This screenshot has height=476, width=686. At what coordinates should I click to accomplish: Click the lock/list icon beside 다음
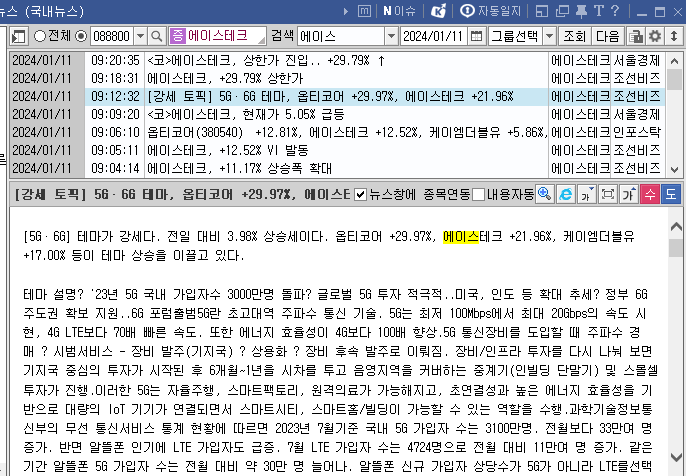click(x=636, y=36)
